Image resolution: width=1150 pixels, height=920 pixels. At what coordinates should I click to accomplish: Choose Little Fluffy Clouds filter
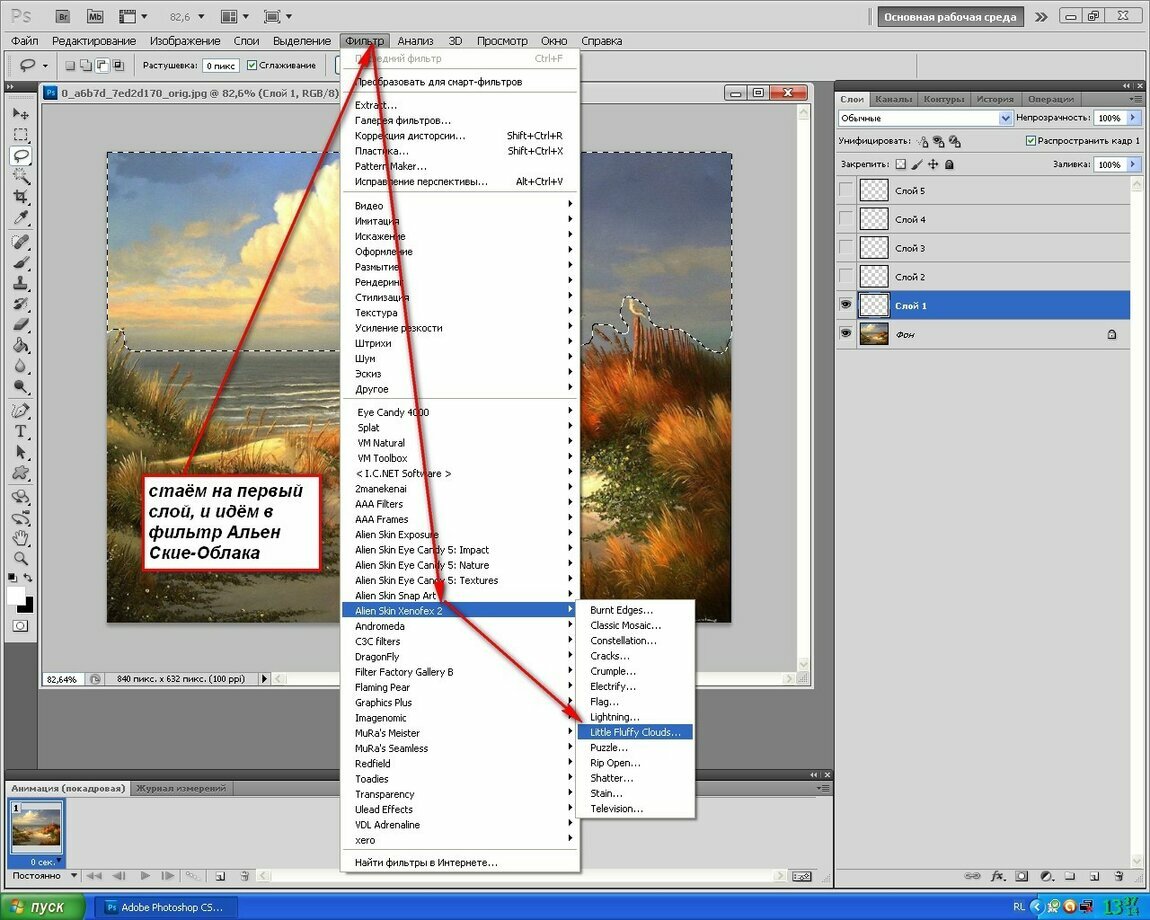(x=635, y=732)
